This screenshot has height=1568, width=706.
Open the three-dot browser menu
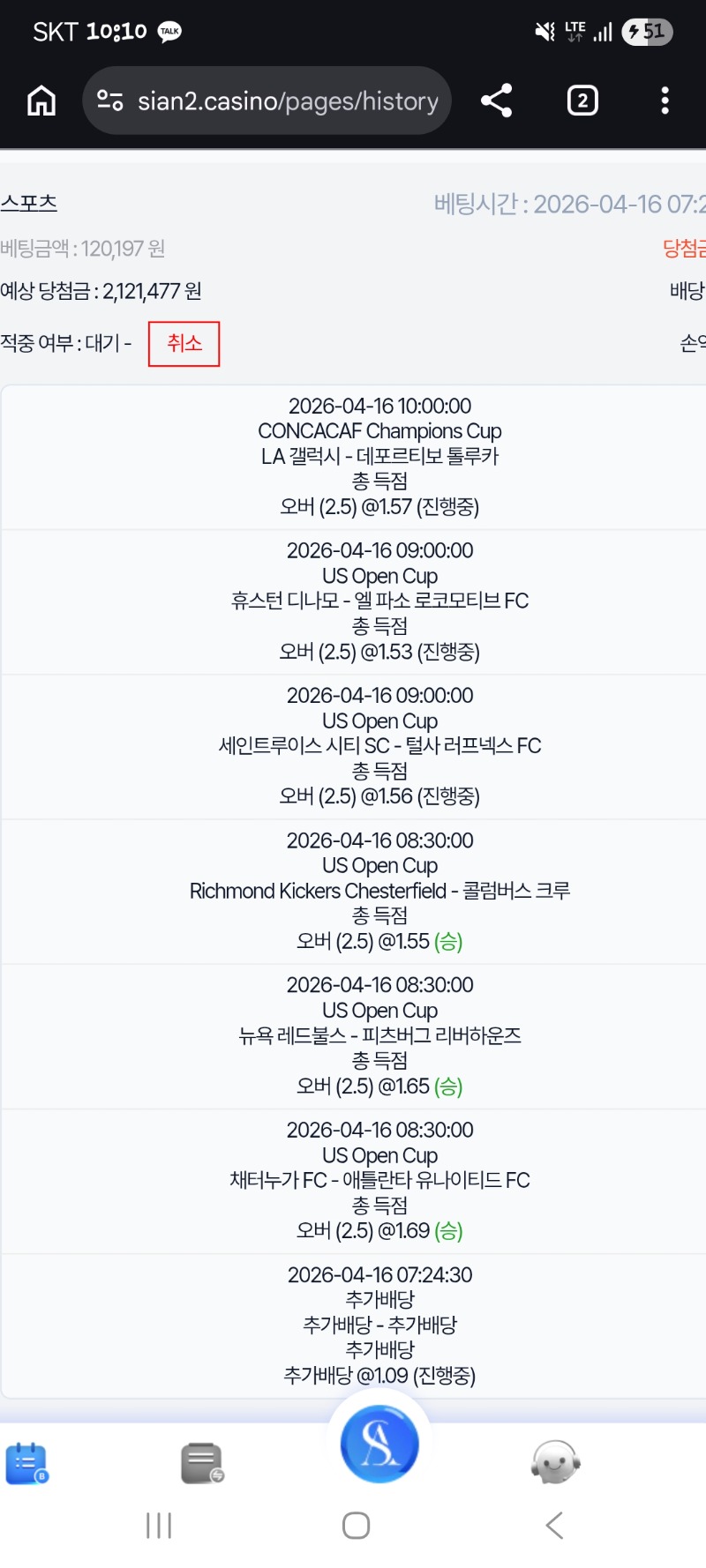tap(665, 101)
